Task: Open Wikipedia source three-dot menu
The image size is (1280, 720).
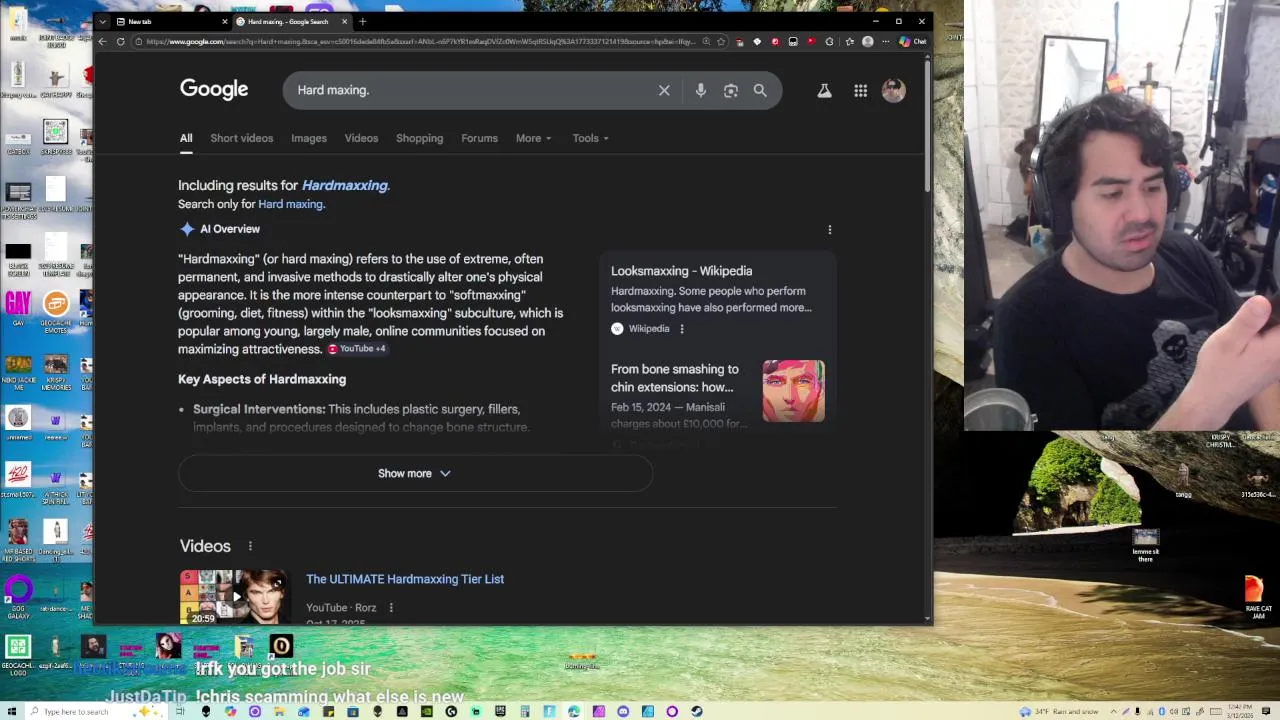Action: 682,329
